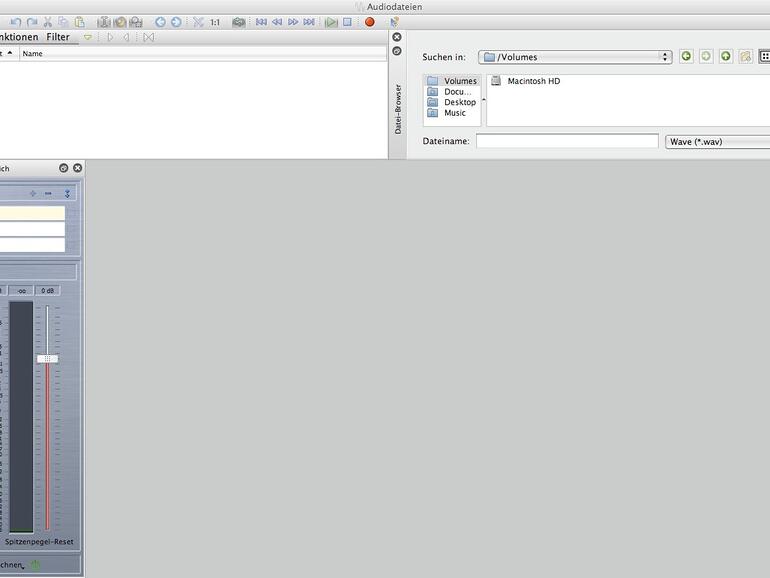Click the yellow down-triangle filter icon
The image size is (770, 578).
point(88,37)
